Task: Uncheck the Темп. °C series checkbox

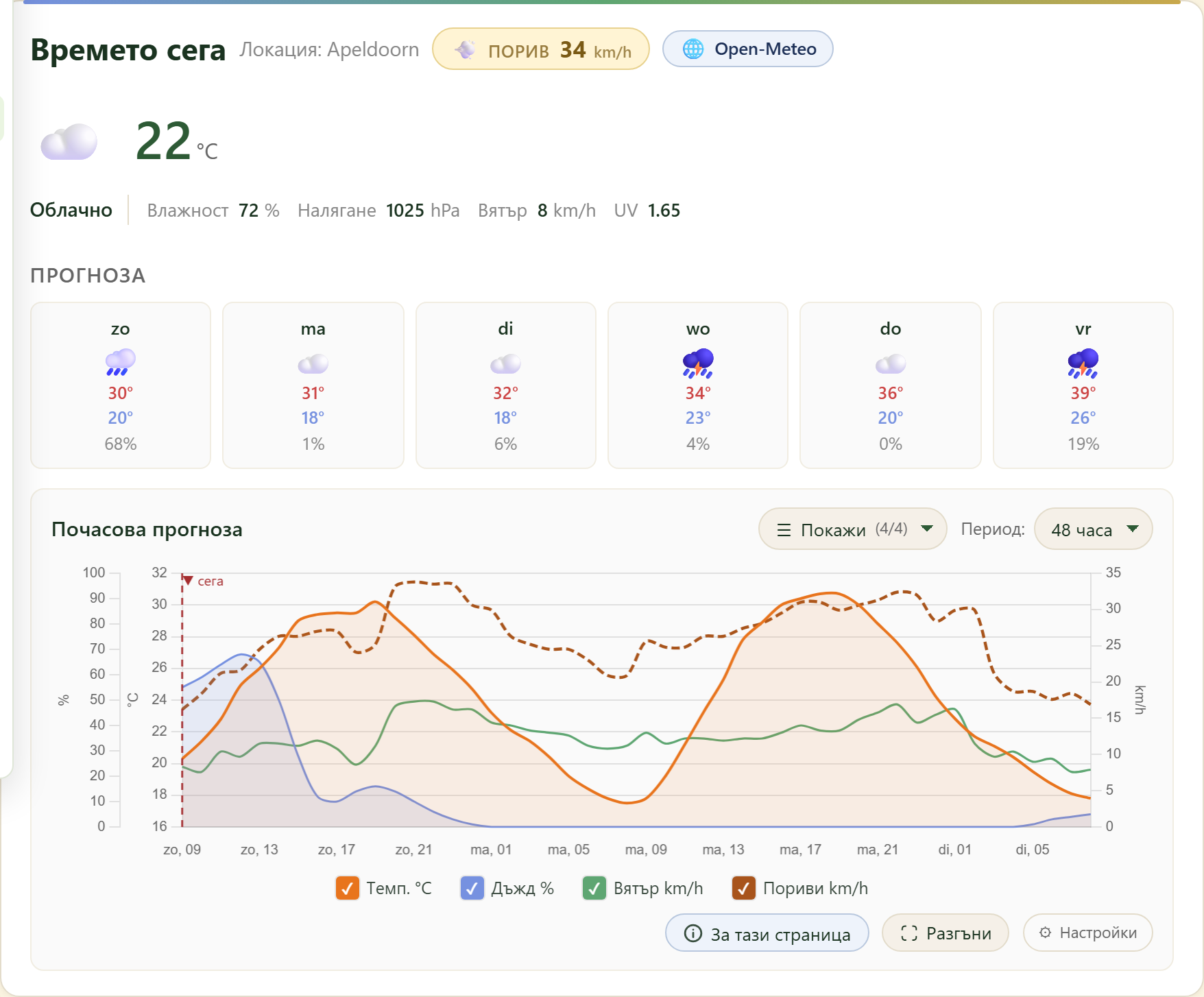Action: tap(348, 888)
